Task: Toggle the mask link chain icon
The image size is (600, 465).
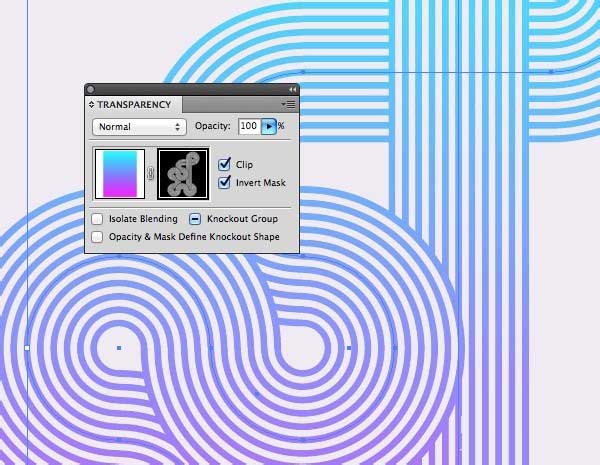Action: [151, 174]
